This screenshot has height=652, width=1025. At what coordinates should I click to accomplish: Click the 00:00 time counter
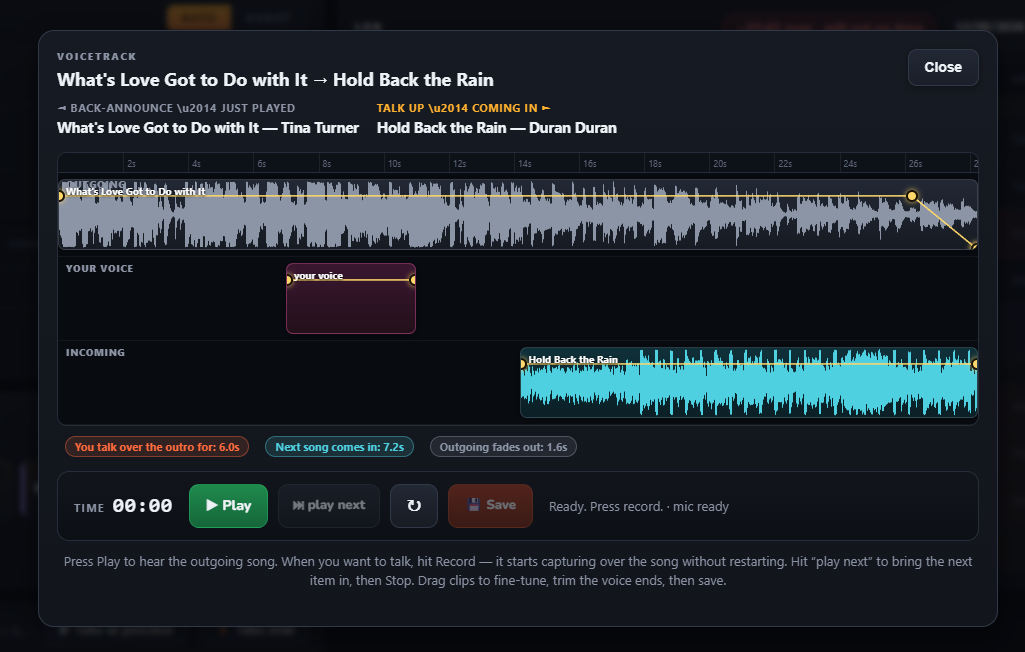pos(142,506)
